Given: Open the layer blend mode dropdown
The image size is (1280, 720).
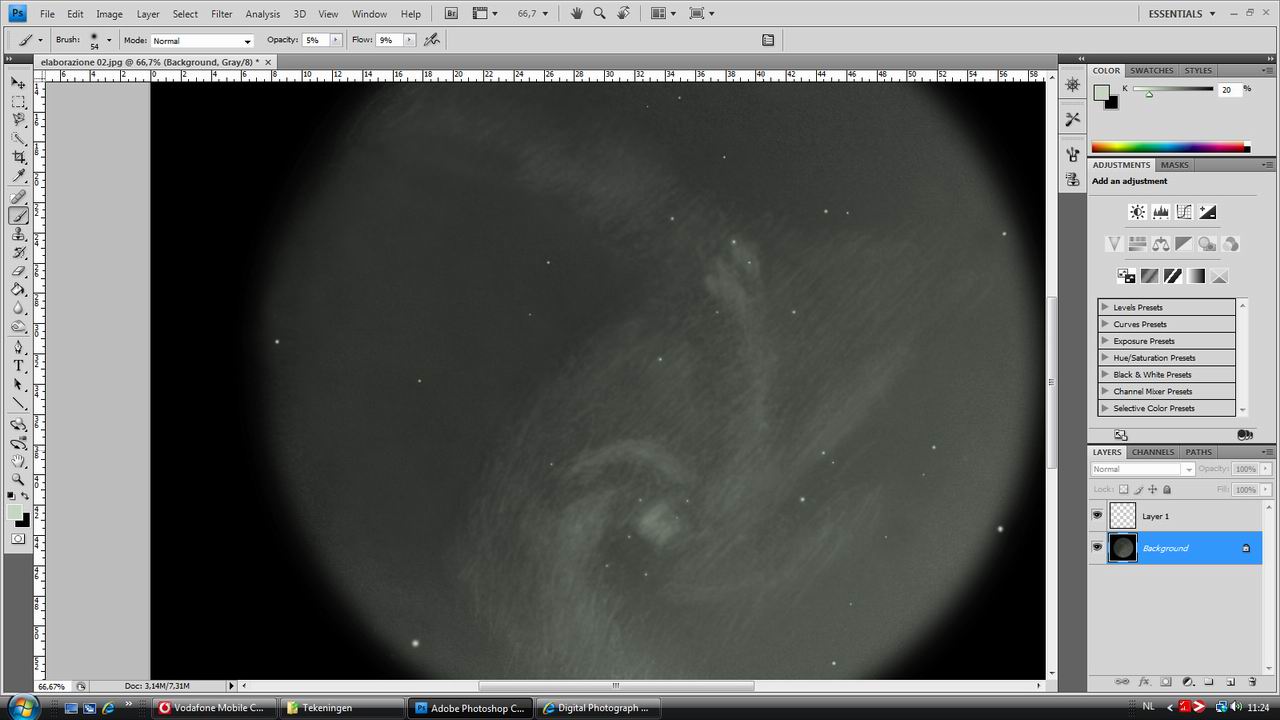Looking at the screenshot, I should [1143, 469].
